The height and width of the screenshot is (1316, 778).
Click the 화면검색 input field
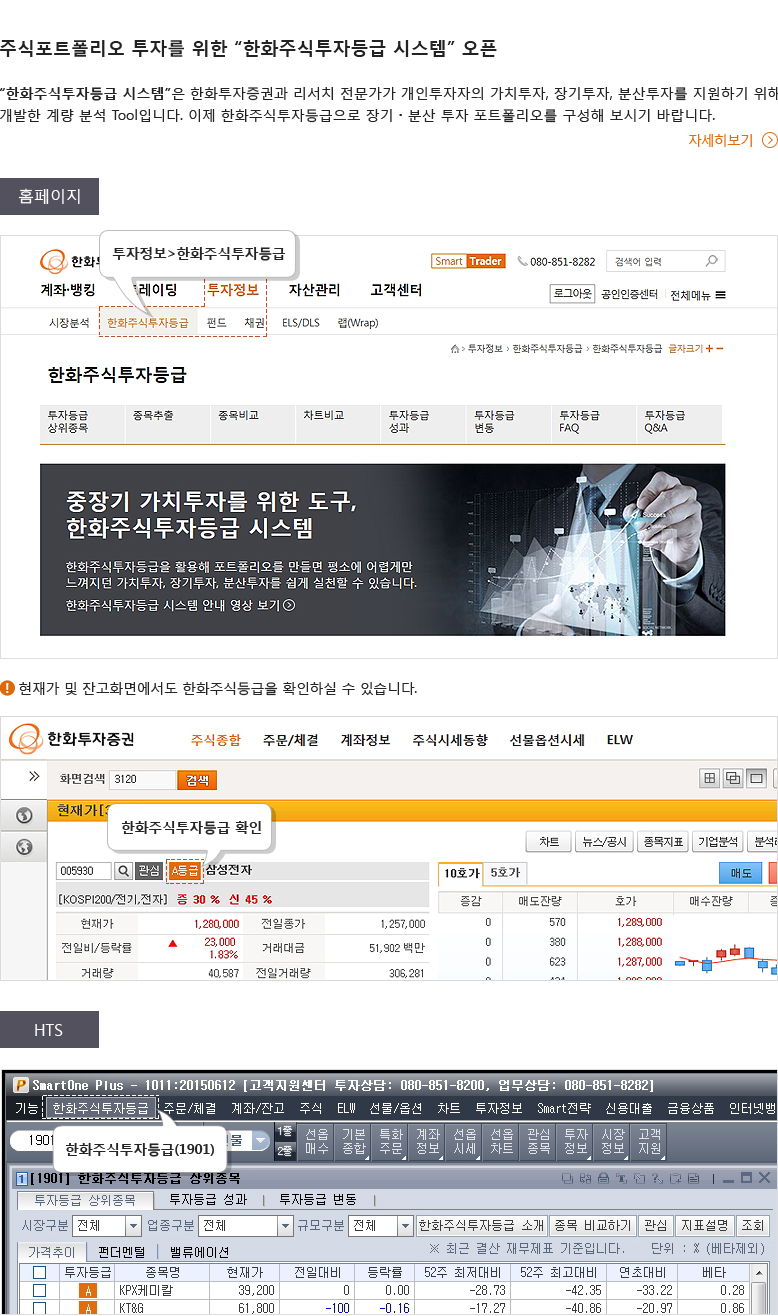141,779
